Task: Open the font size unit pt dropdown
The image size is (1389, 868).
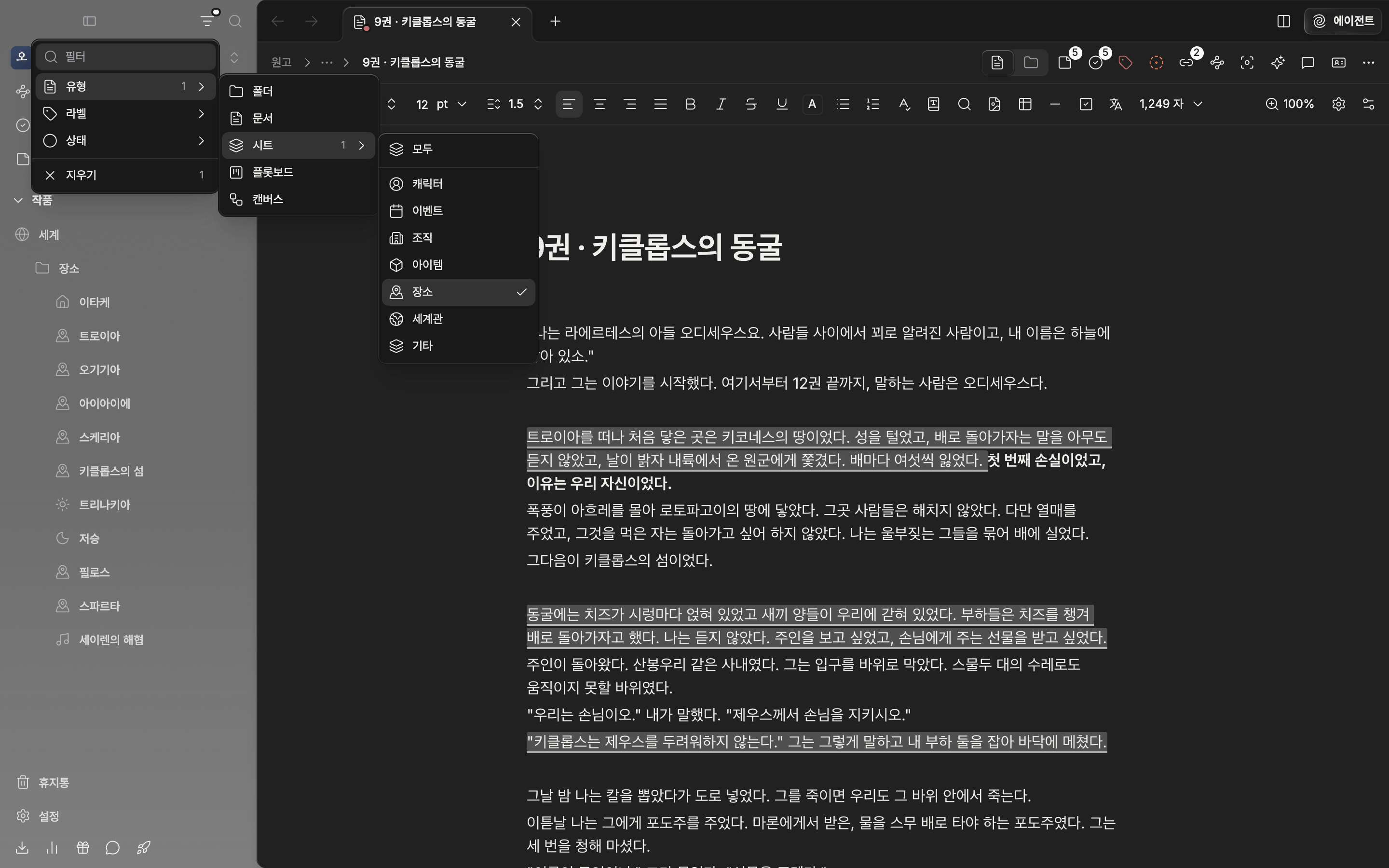Action: point(451,104)
